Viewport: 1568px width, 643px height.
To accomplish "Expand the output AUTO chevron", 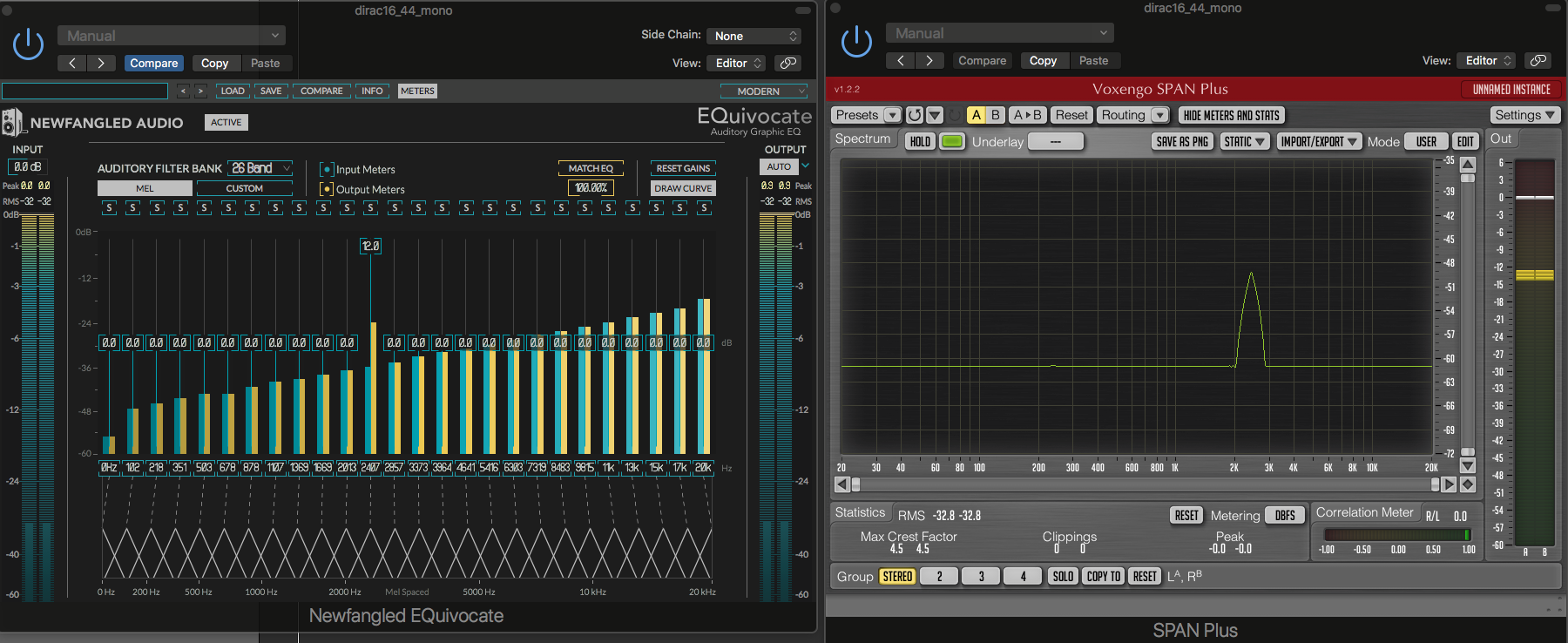I will 805,166.
